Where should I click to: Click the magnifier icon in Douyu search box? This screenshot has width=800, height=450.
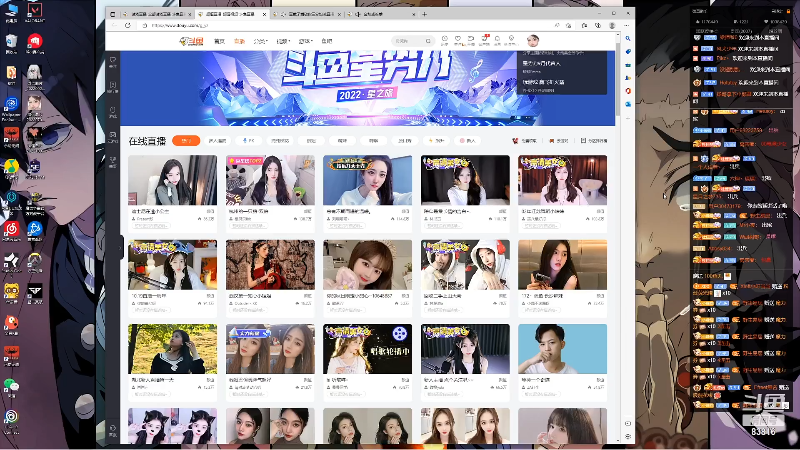click(x=428, y=41)
